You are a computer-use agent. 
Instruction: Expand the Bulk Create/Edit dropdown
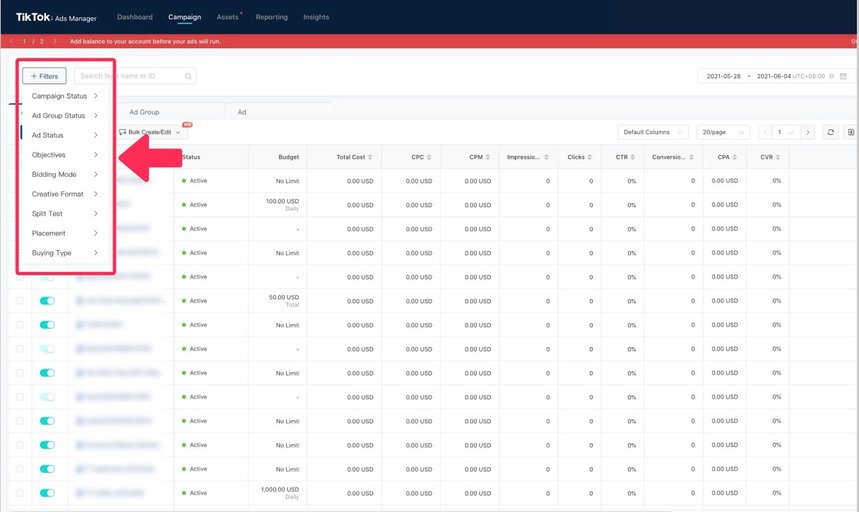[152, 132]
